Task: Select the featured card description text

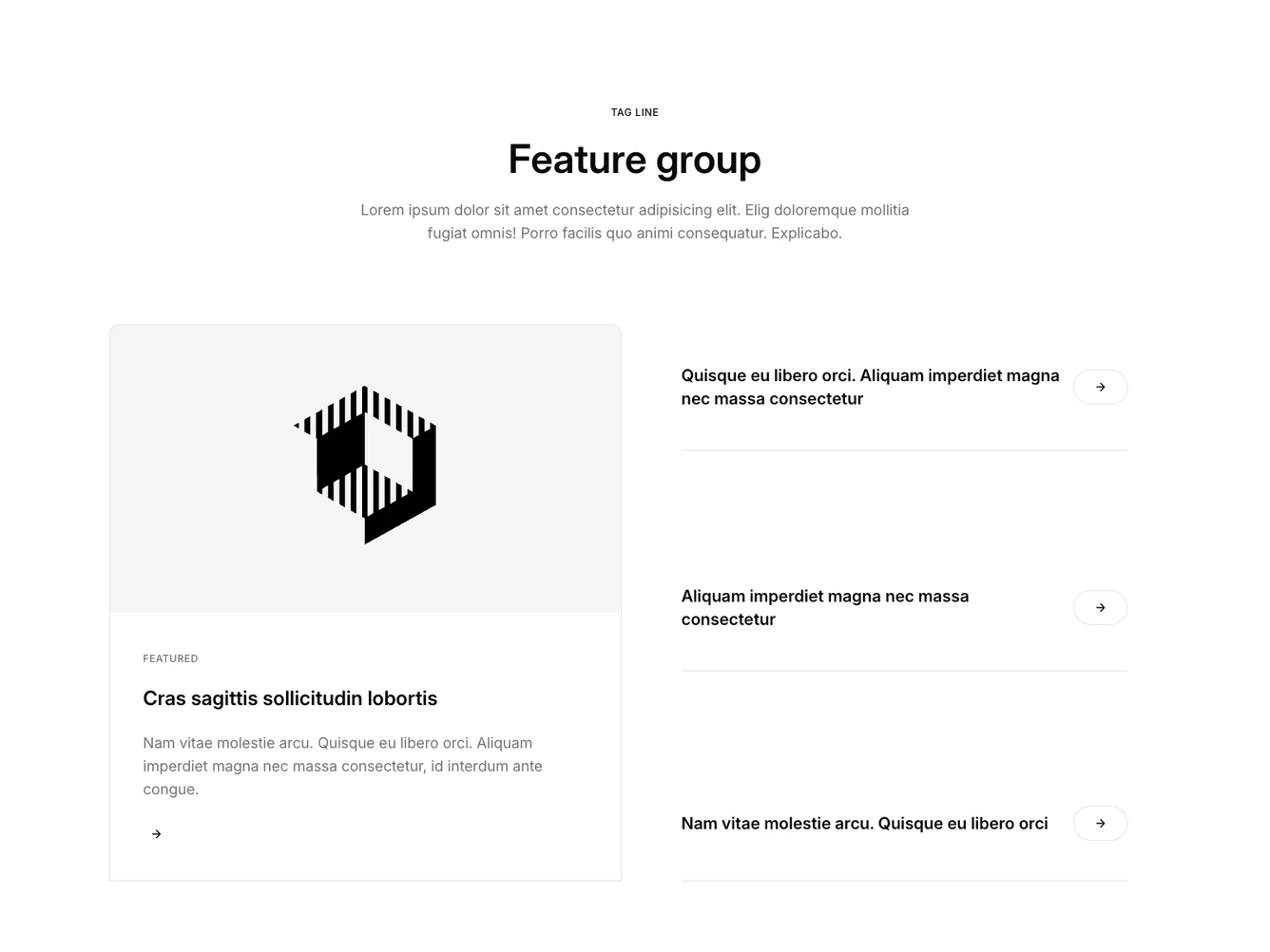Action: tap(342, 766)
